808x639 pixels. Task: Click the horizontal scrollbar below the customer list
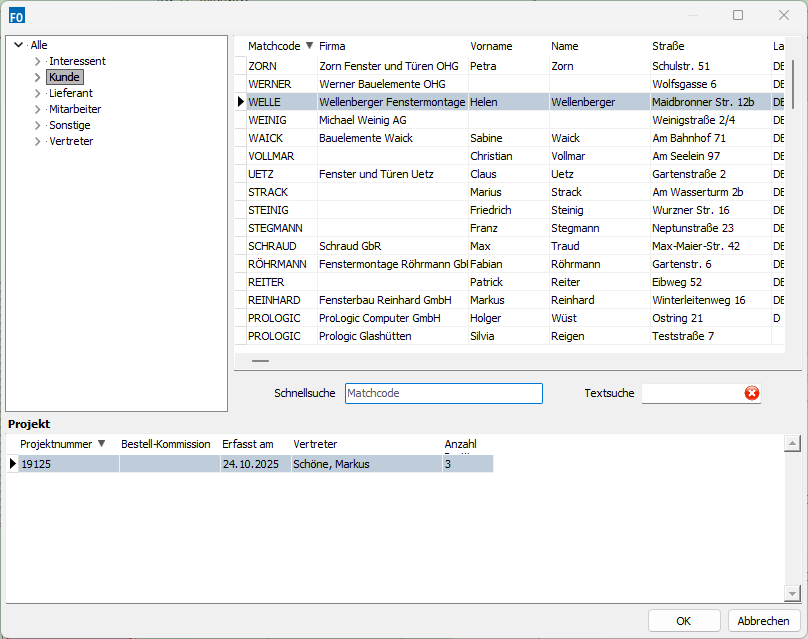260,360
